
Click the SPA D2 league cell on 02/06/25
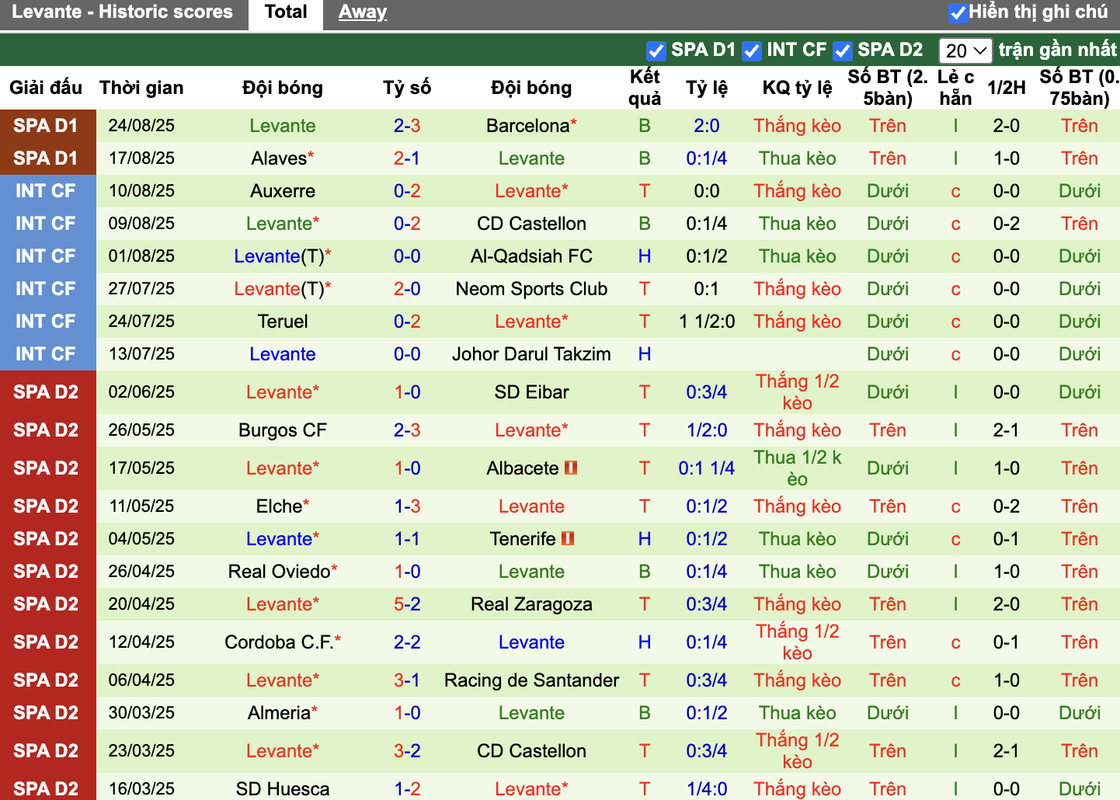click(x=48, y=391)
